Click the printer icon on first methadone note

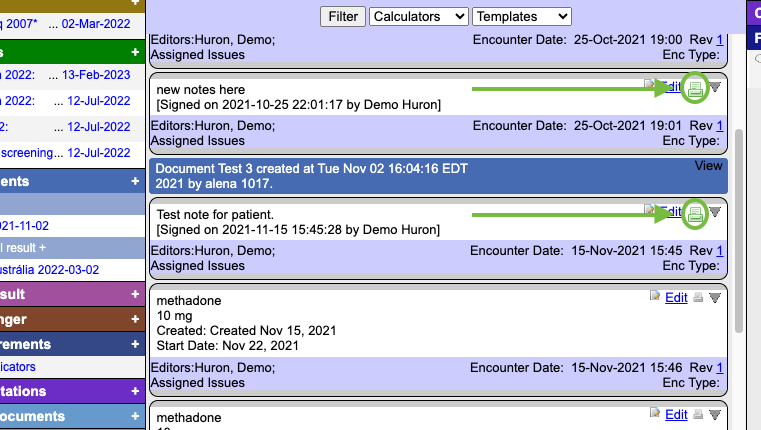(698, 297)
